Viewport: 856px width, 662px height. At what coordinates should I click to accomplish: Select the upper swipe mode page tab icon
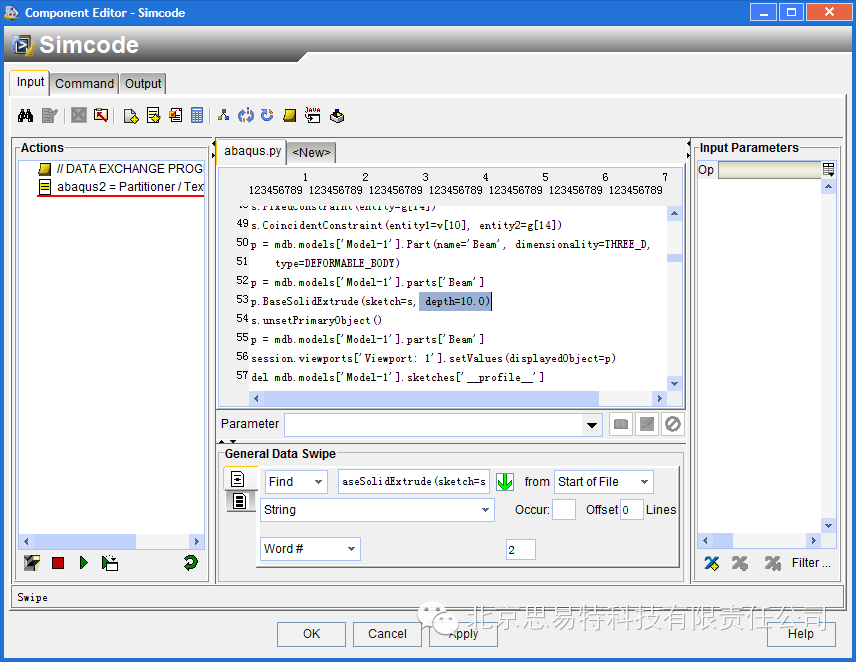click(x=238, y=479)
